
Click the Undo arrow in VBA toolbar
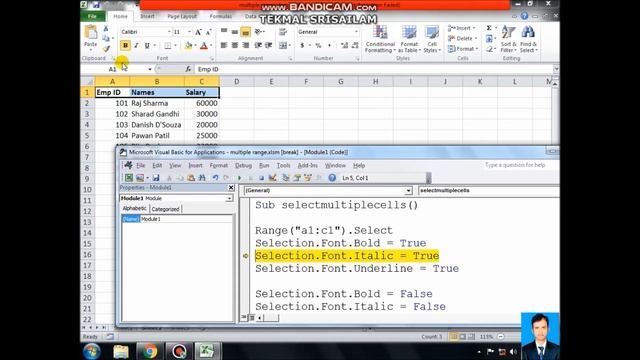tap(215, 178)
